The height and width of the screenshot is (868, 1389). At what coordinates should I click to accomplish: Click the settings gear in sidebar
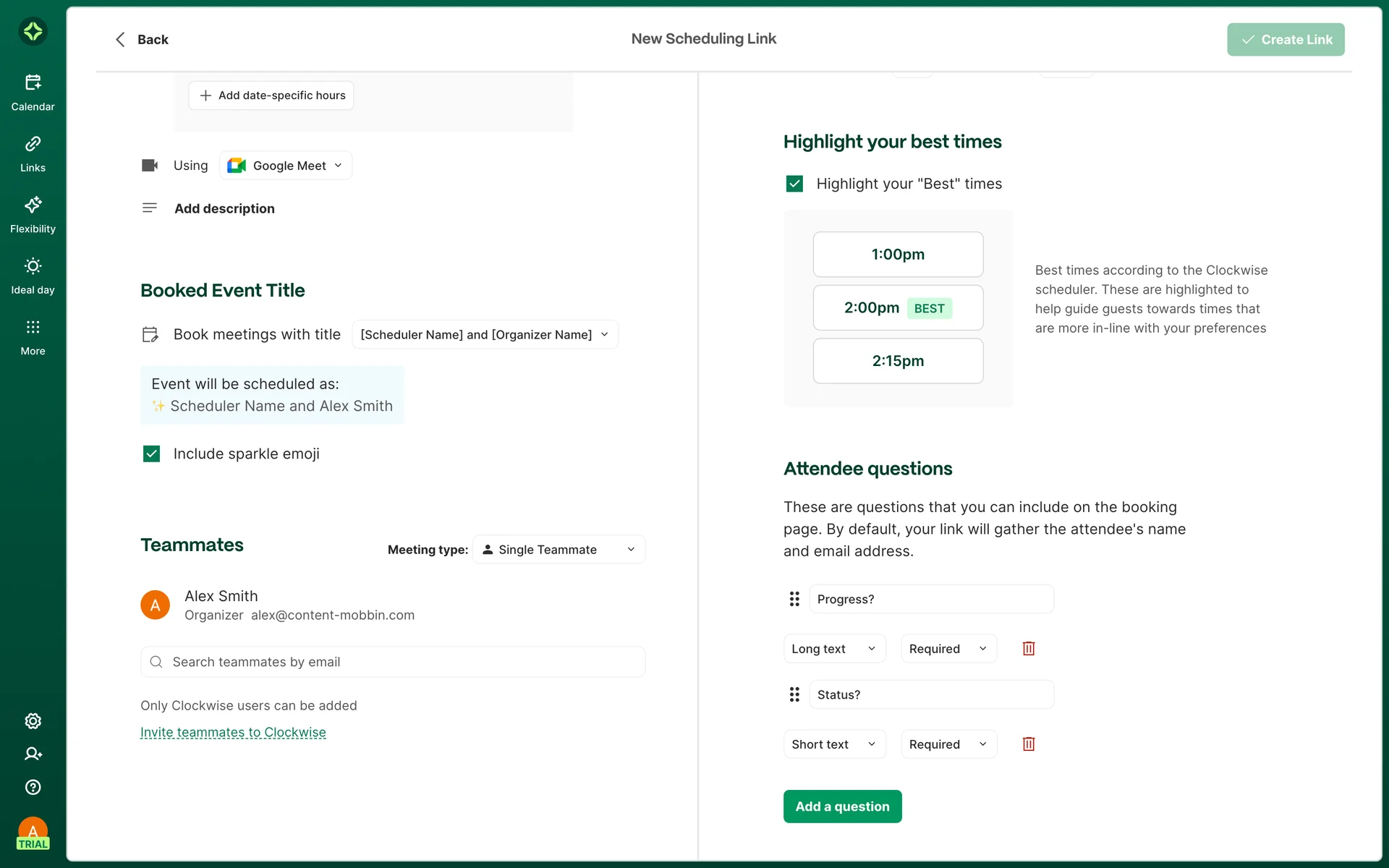33,720
